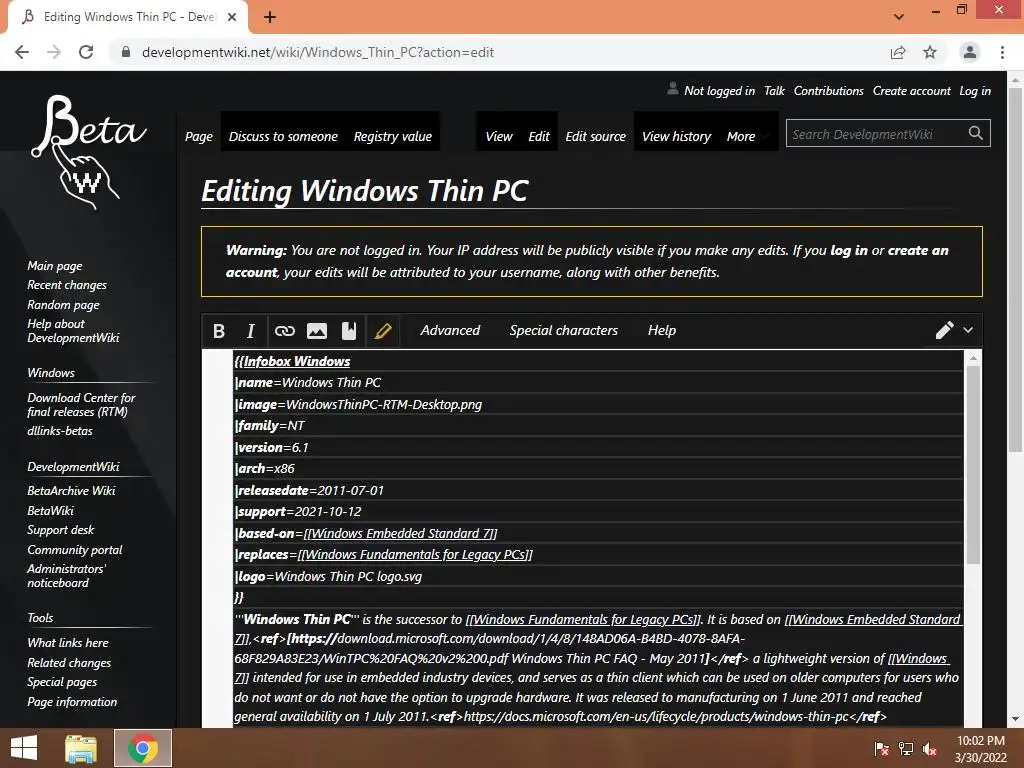Screen dimensions: 1024x768
Task: Click the search magnifier icon
Action: click(976, 133)
